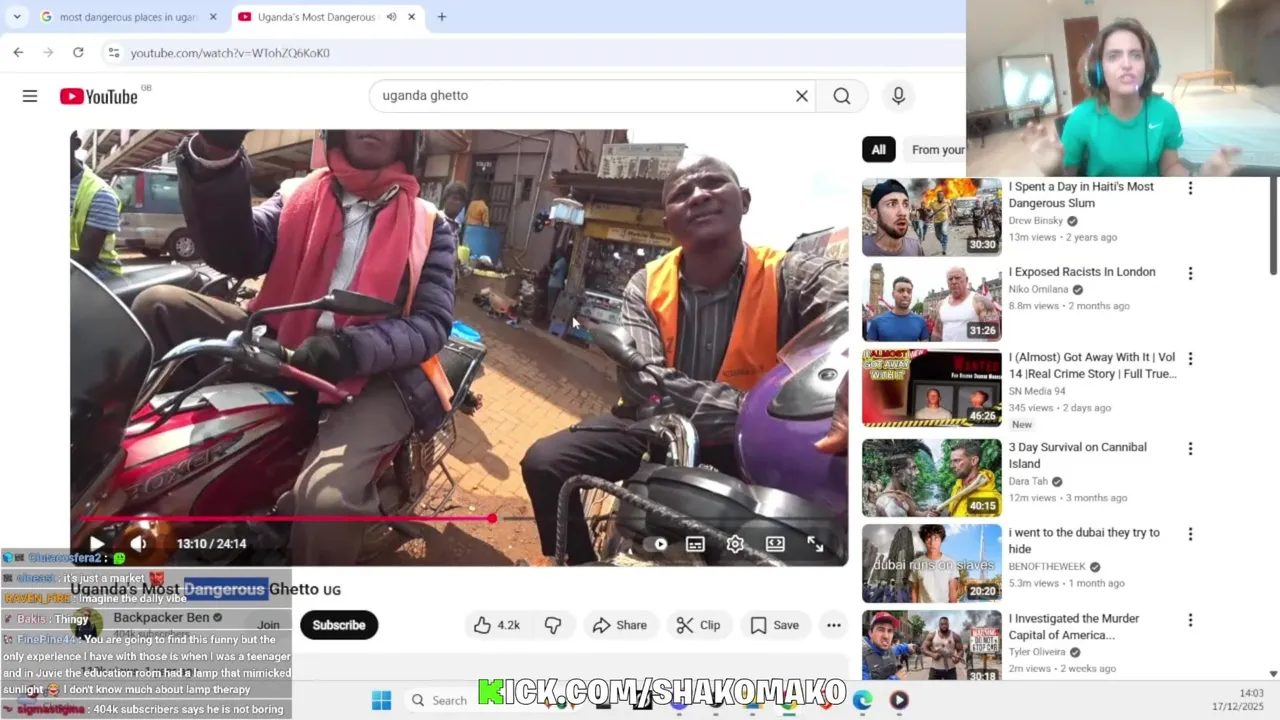Open more actions ellipsis under the video
This screenshot has height=720, width=1280.
(833, 625)
